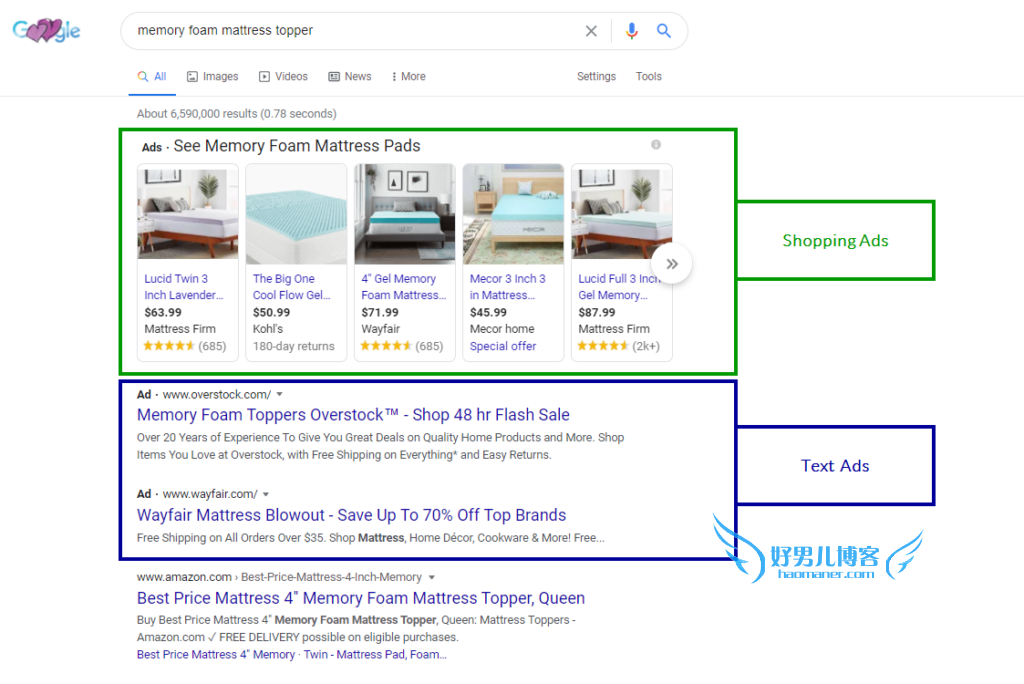Viewport: 1024px width, 684px height.
Task: Click the Lucid Full 3 Inch Gel Memory title
Action: 619,287
